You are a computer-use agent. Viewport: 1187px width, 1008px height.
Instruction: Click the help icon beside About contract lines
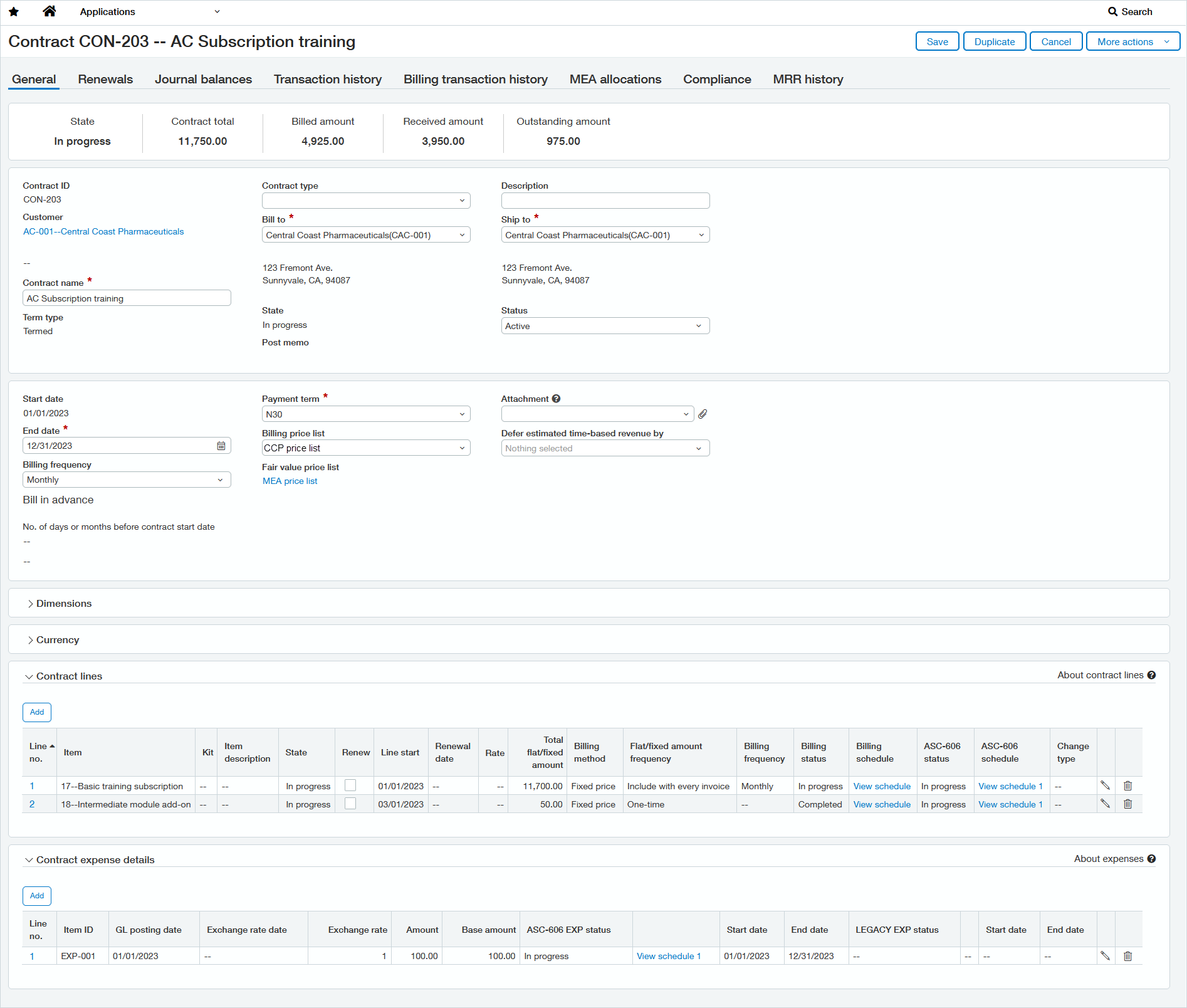1152,675
